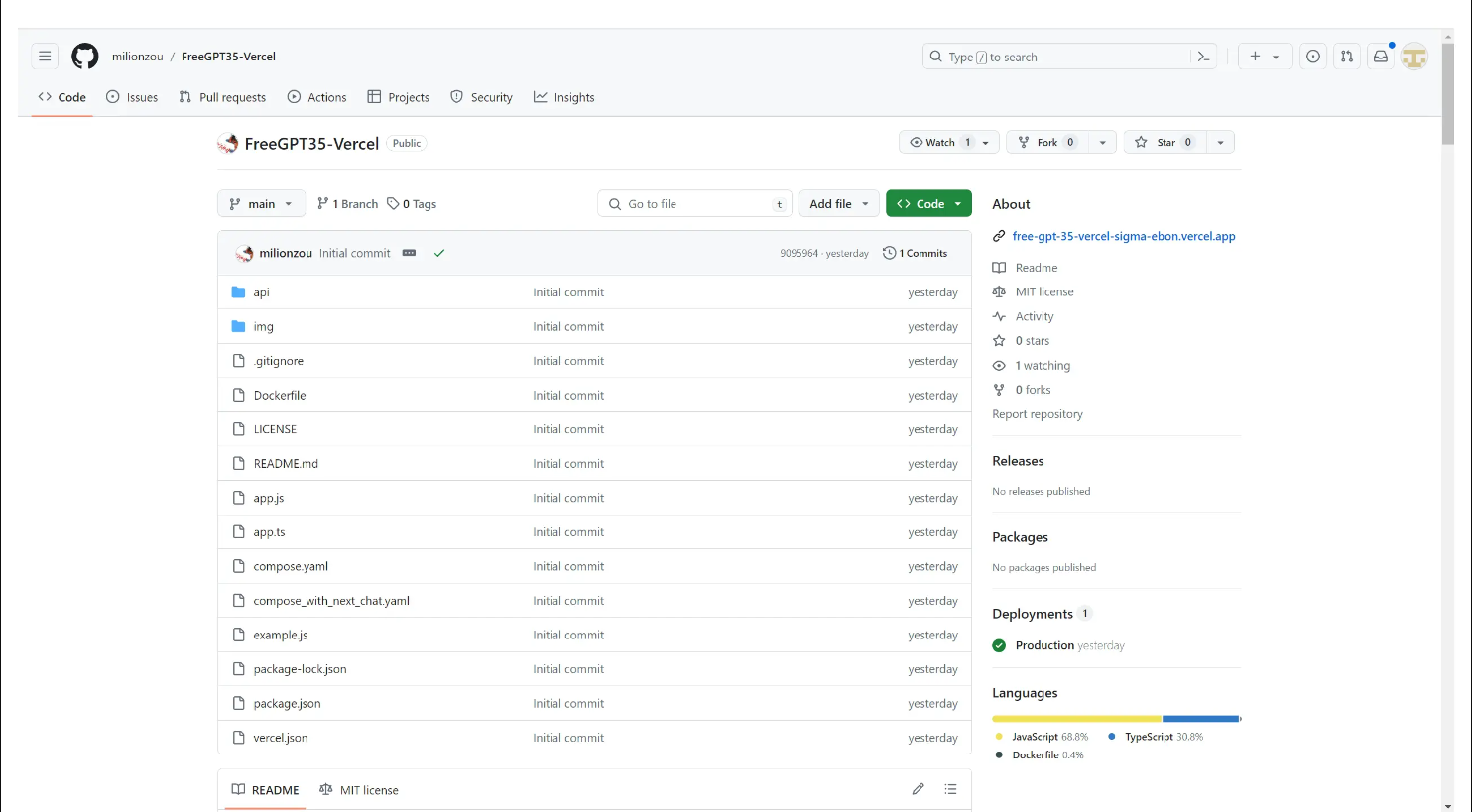Image resolution: width=1472 pixels, height=812 pixels.
Task: Click the GitHub octocat logo
Action: pyautogui.click(x=85, y=57)
